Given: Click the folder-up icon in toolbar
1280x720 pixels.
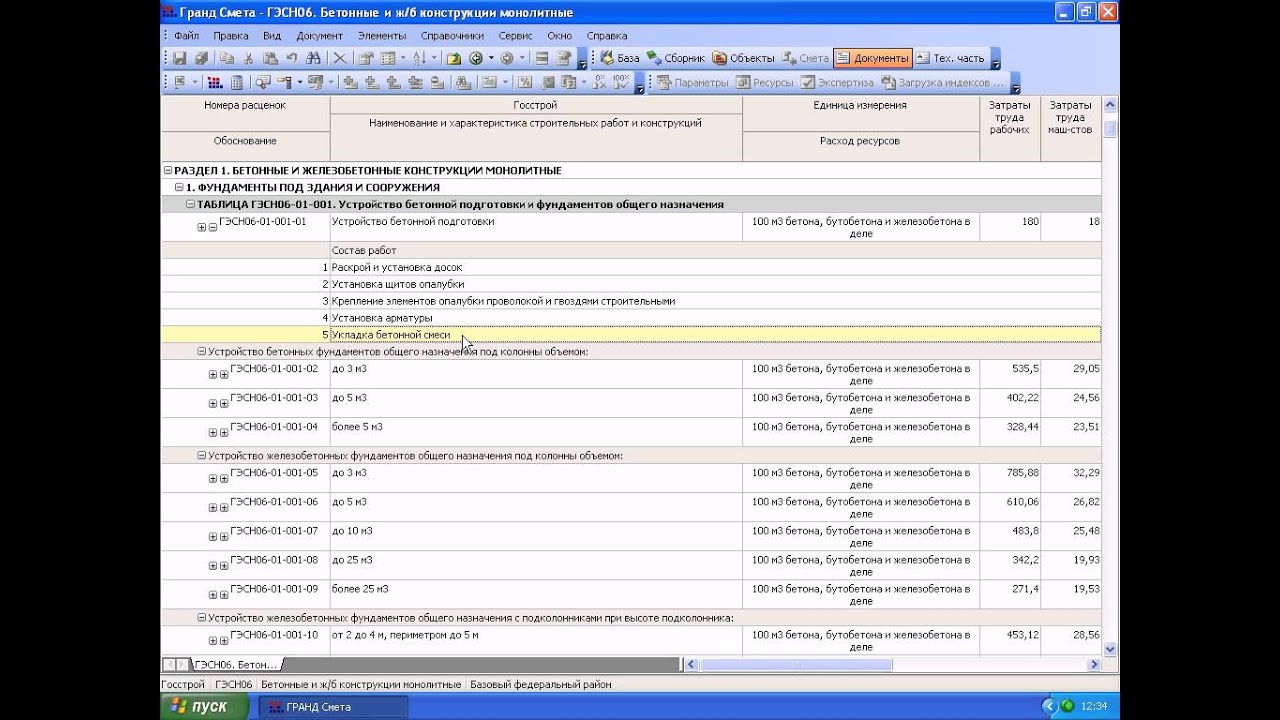Looking at the screenshot, I should [454, 58].
